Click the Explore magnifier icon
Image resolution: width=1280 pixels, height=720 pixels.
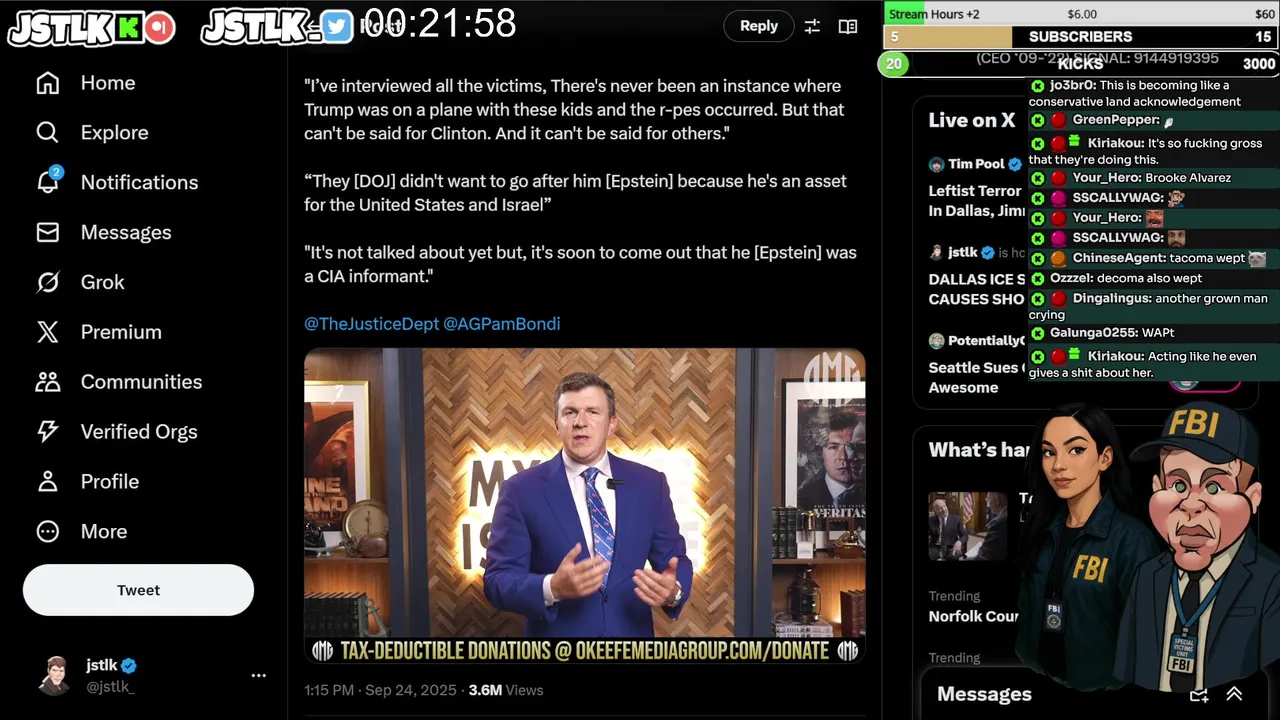(x=48, y=133)
